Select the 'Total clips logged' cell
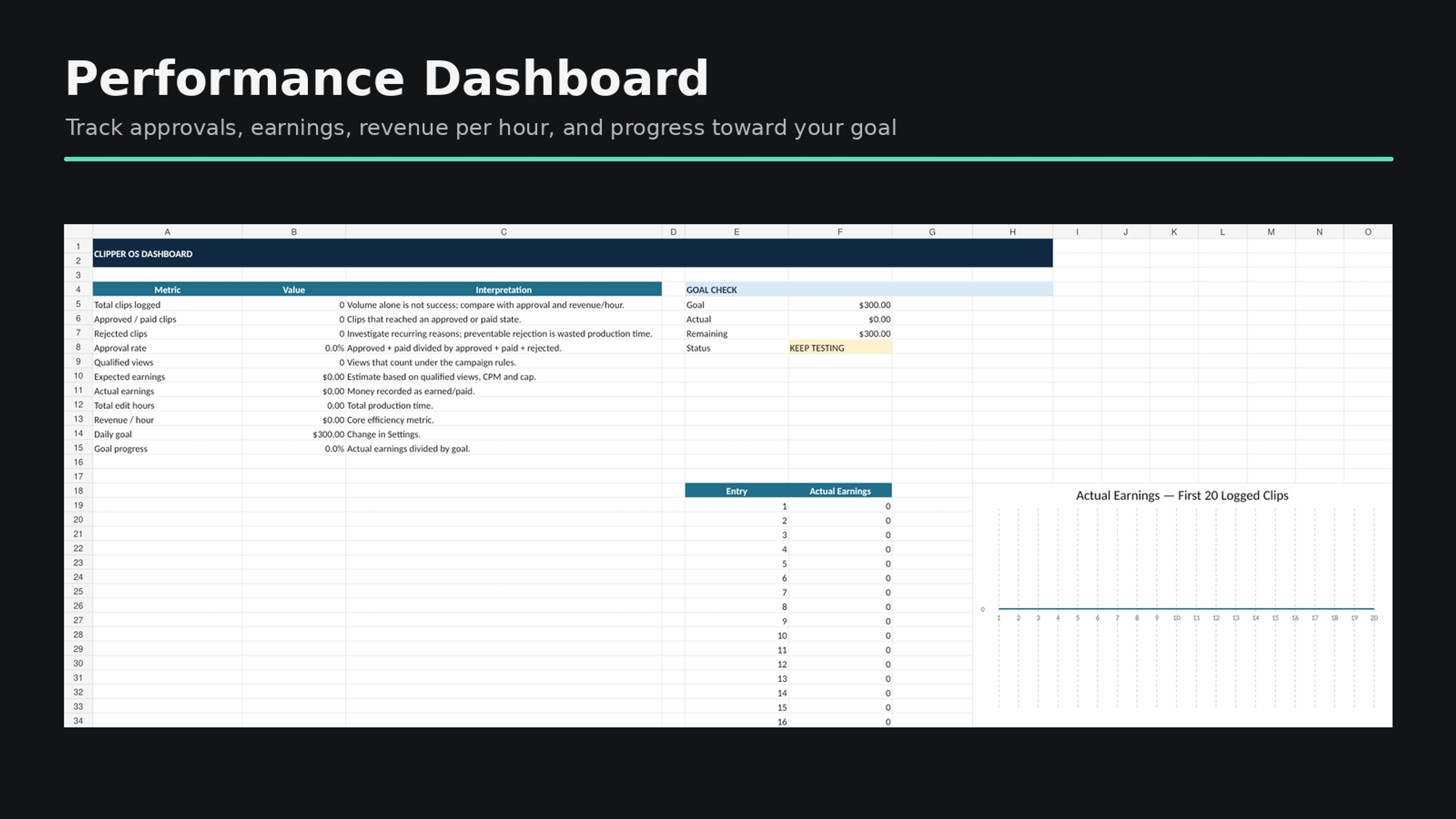 click(167, 305)
